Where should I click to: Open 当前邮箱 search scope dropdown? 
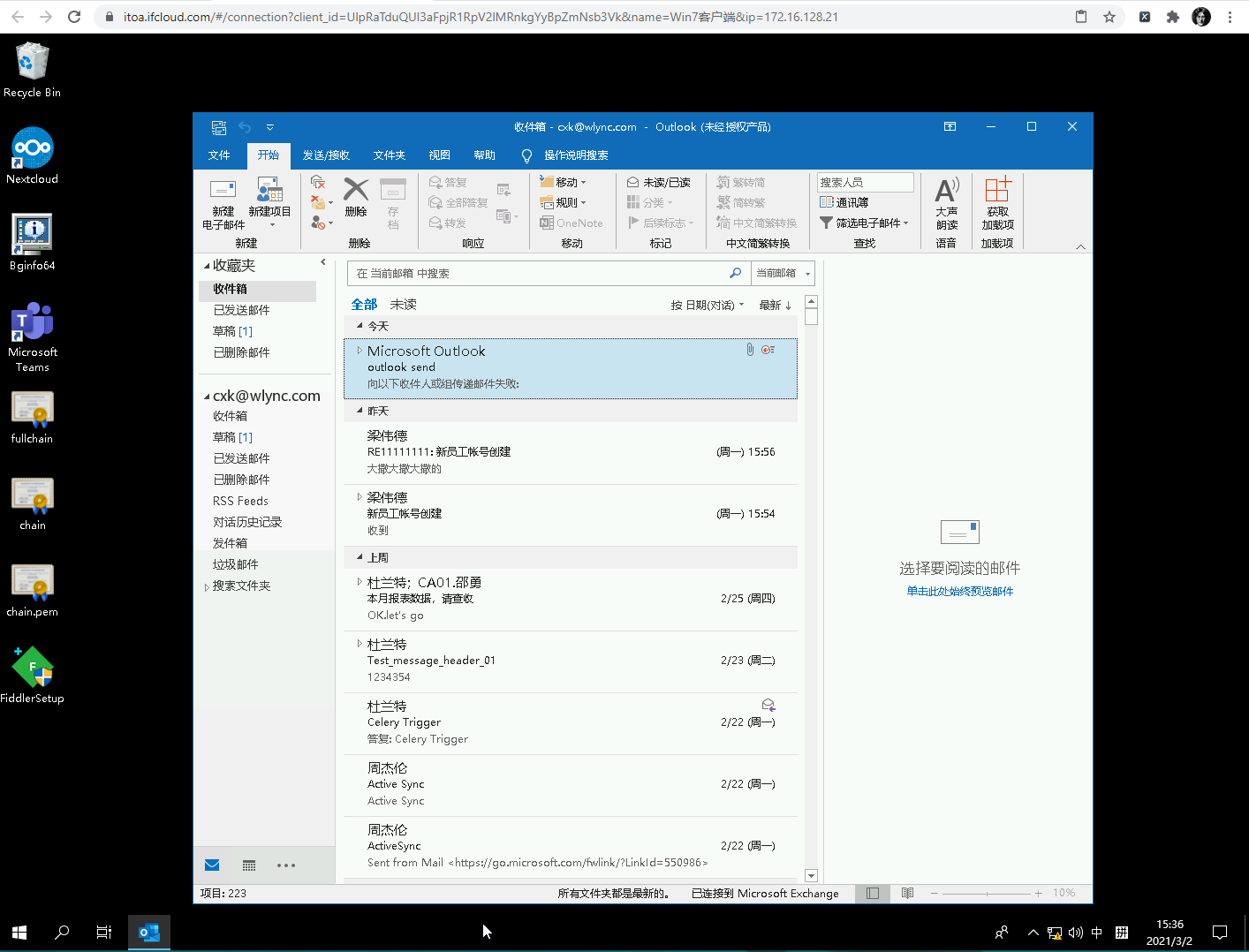click(783, 273)
